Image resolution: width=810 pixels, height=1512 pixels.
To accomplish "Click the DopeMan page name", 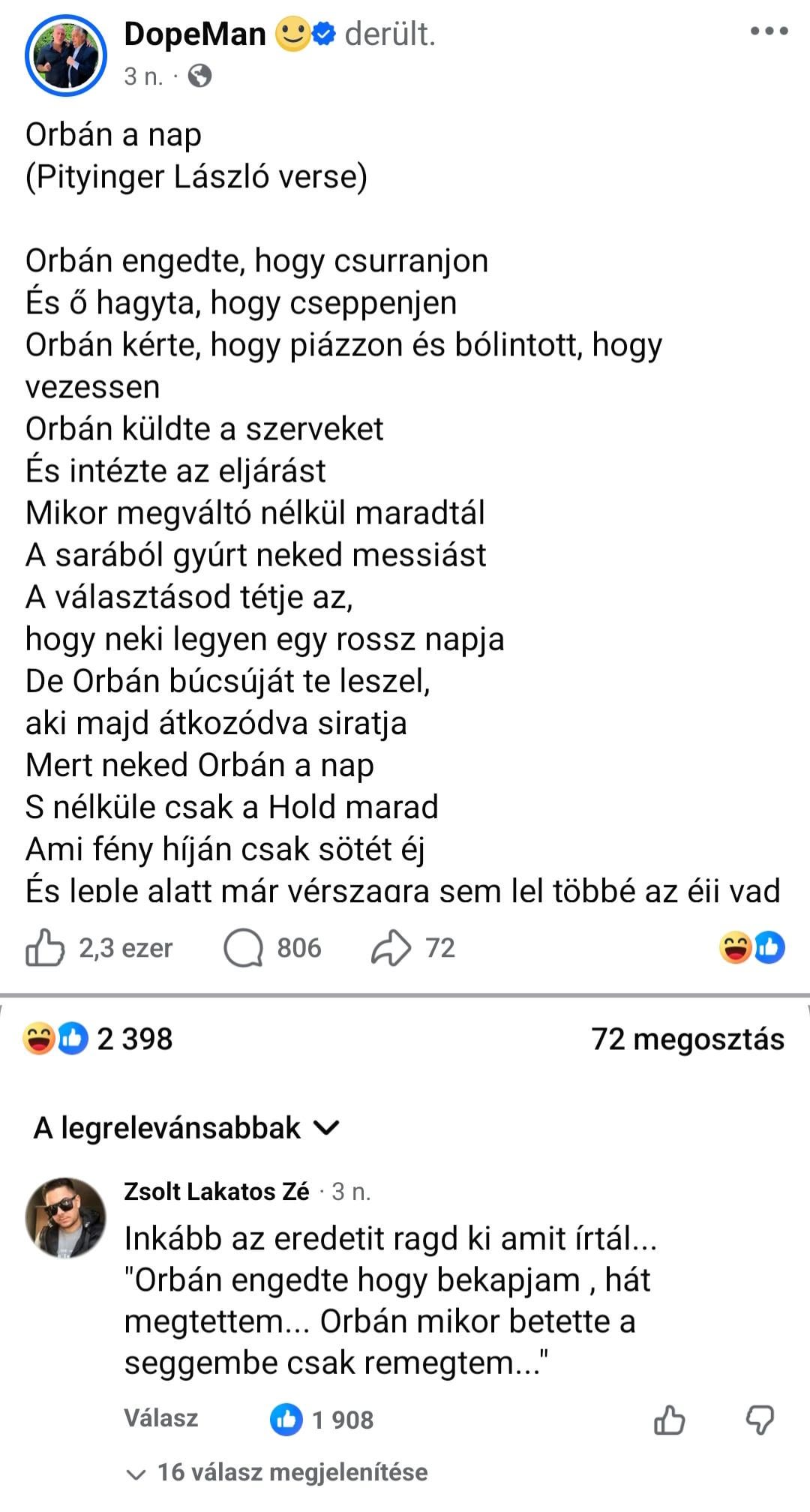I will click(x=195, y=34).
